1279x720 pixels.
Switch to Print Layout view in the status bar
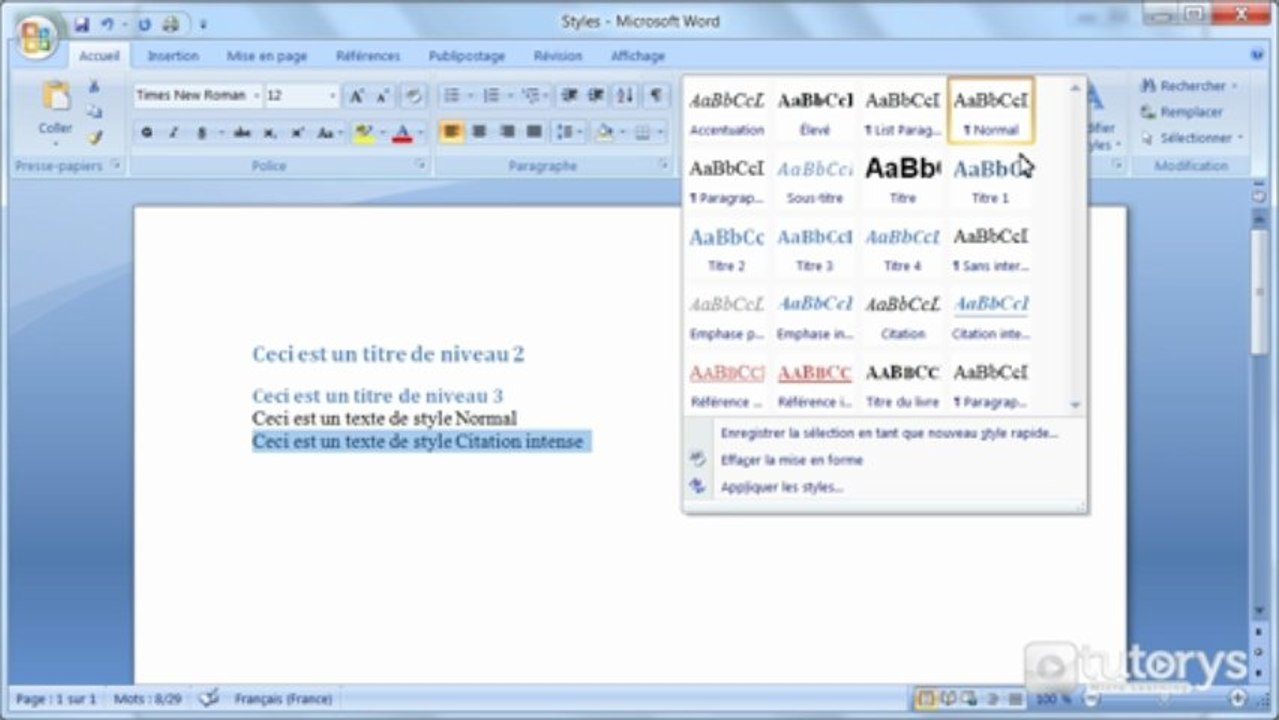926,698
